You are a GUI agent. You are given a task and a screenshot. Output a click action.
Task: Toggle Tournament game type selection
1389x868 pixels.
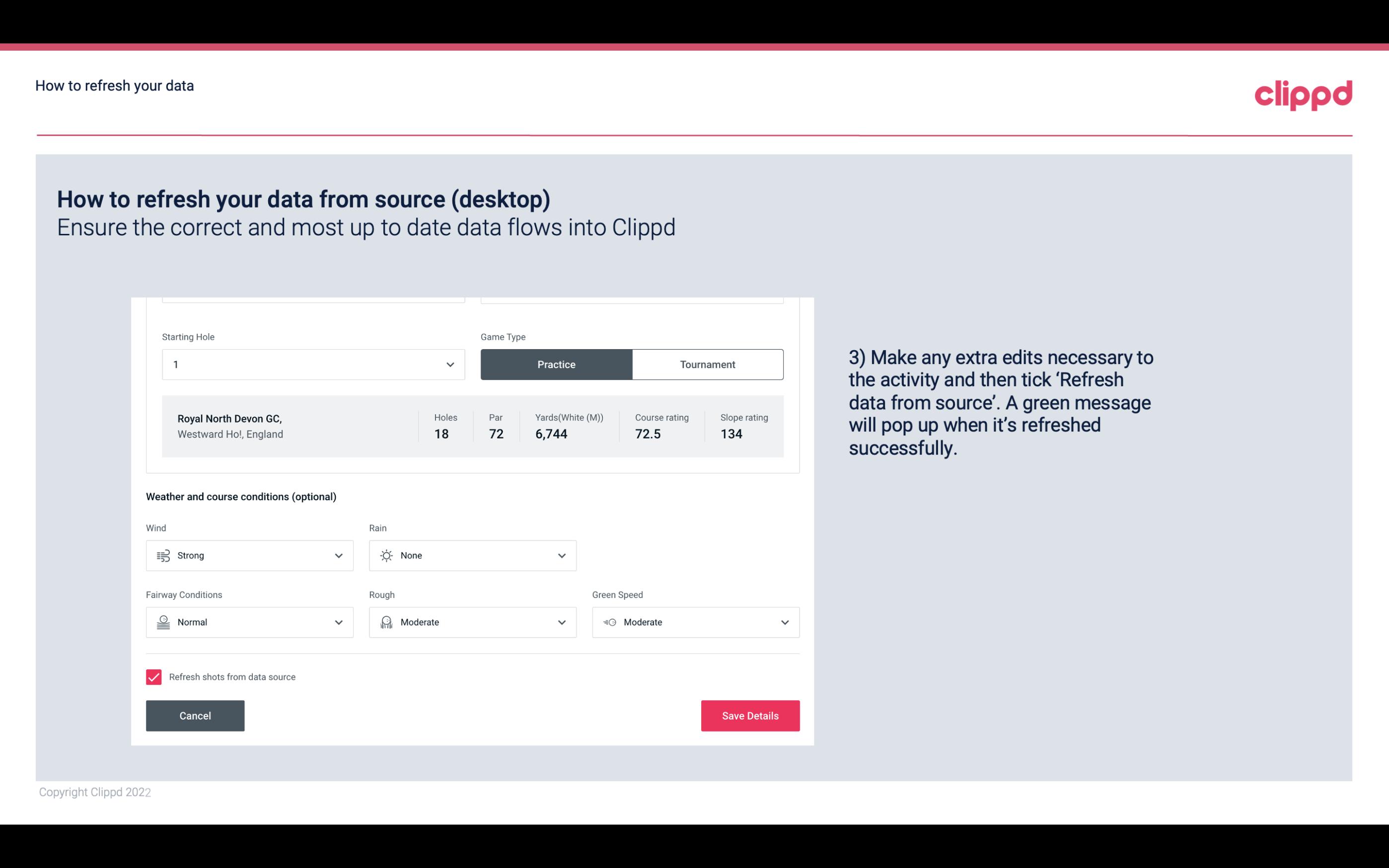coord(707,364)
